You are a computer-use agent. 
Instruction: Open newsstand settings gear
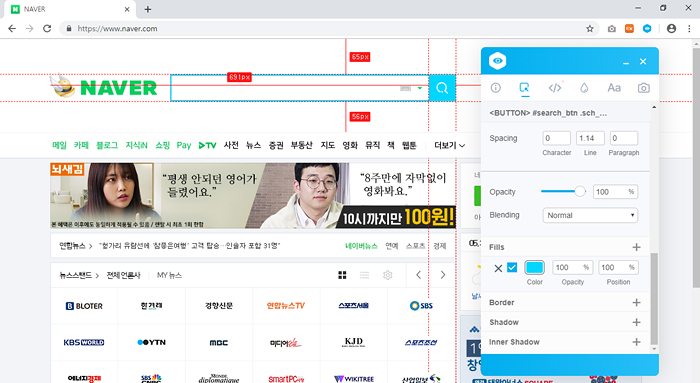pyautogui.click(x=388, y=275)
